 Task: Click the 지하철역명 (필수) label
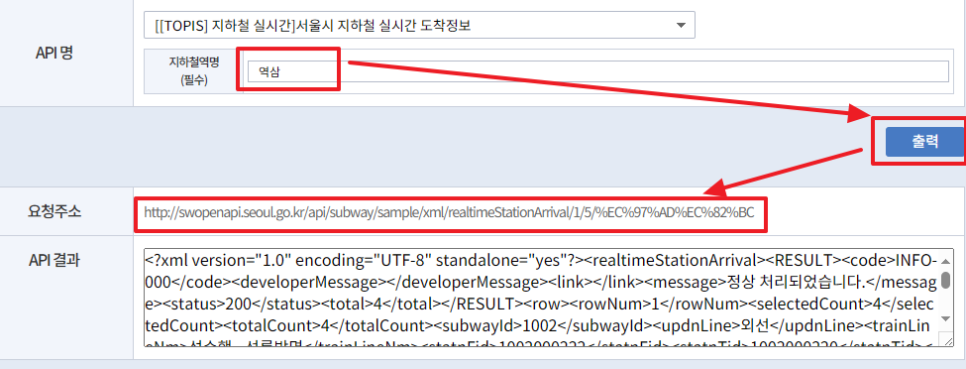[x=194, y=71]
